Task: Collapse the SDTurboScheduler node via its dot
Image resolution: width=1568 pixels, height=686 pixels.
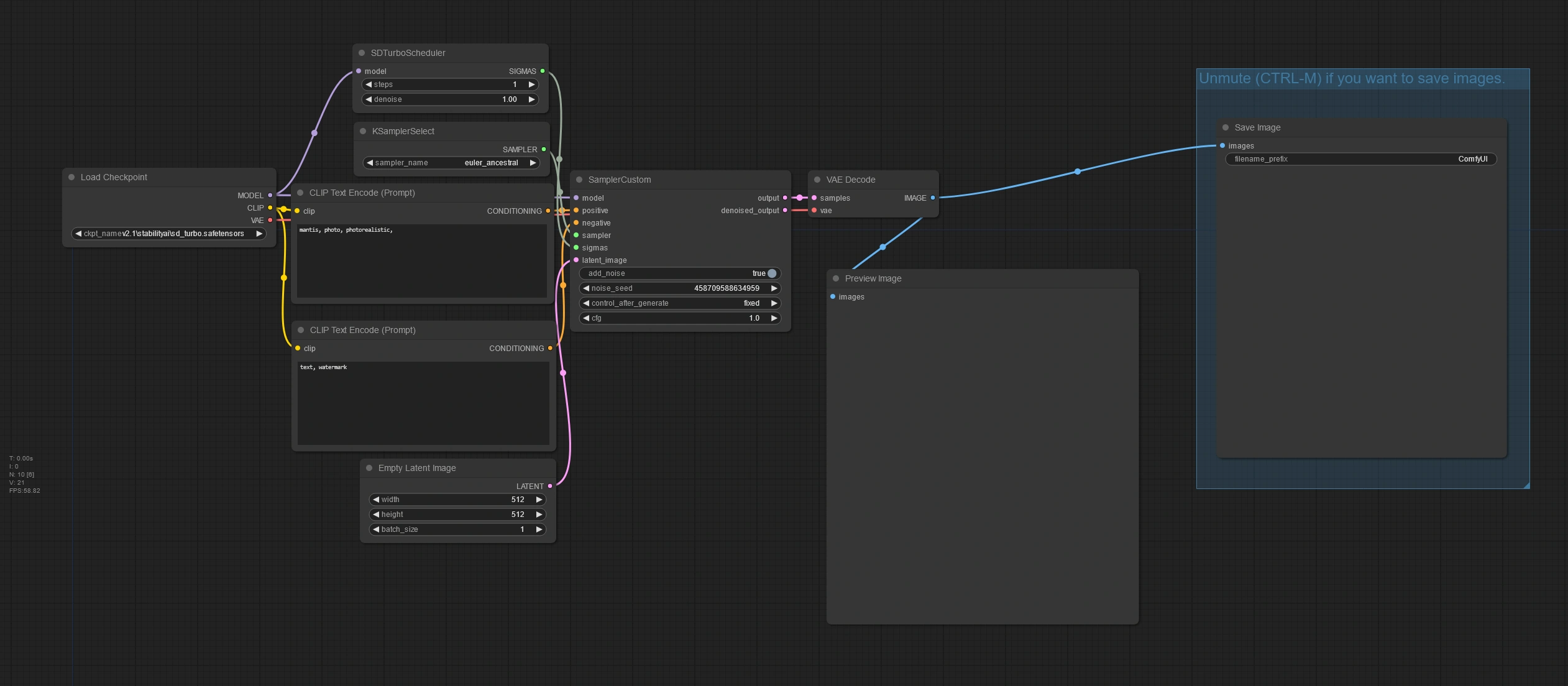Action: [x=362, y=53]
